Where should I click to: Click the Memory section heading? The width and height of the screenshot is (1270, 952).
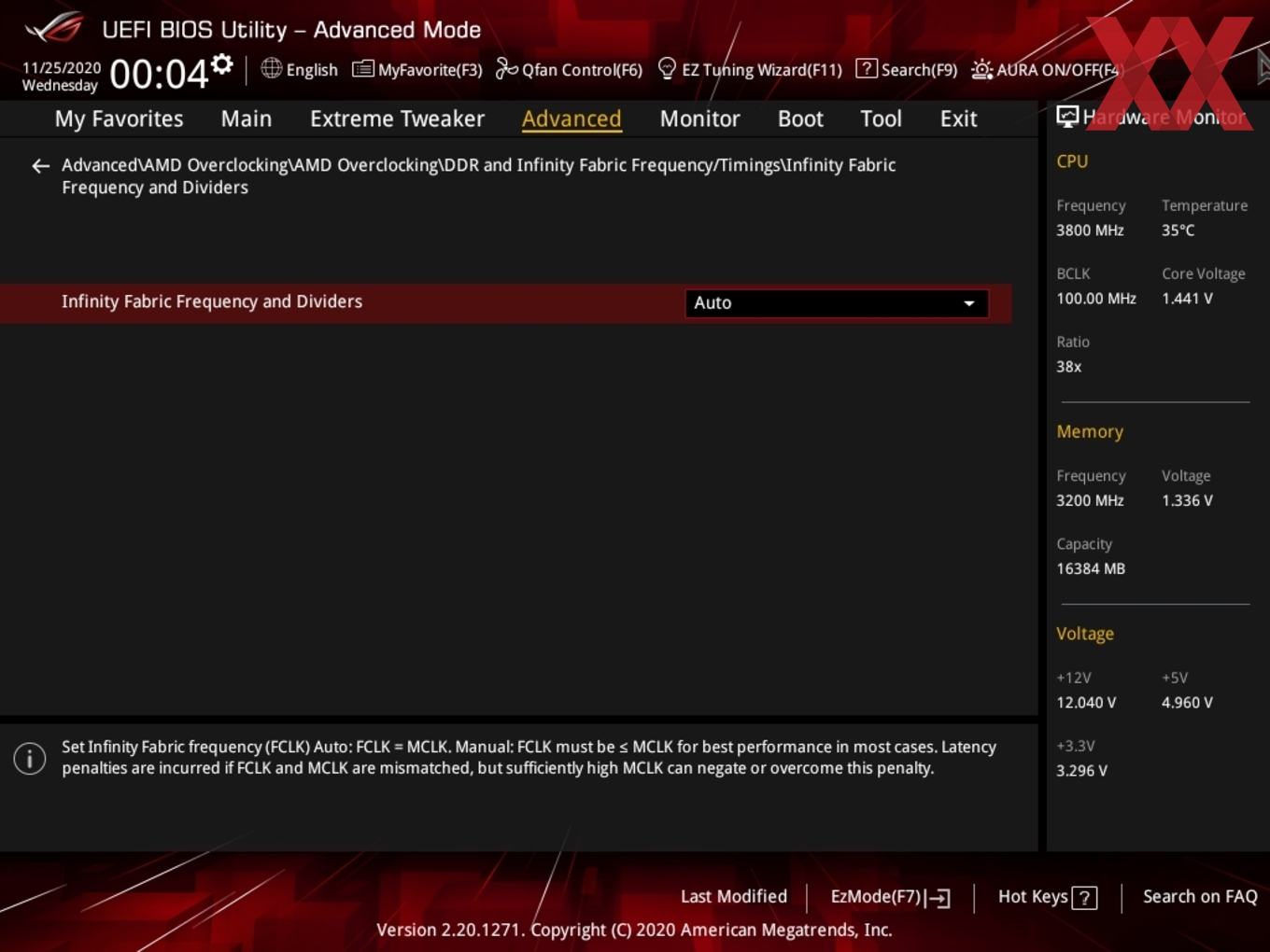point(1090,431)
